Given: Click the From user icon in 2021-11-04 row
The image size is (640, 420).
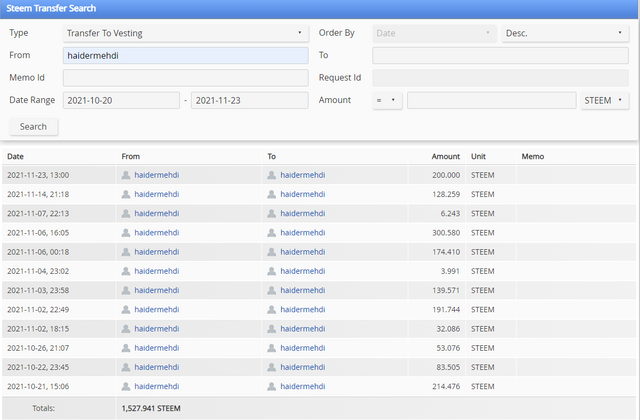Looking at the screenshot, I should coord(126,271).
